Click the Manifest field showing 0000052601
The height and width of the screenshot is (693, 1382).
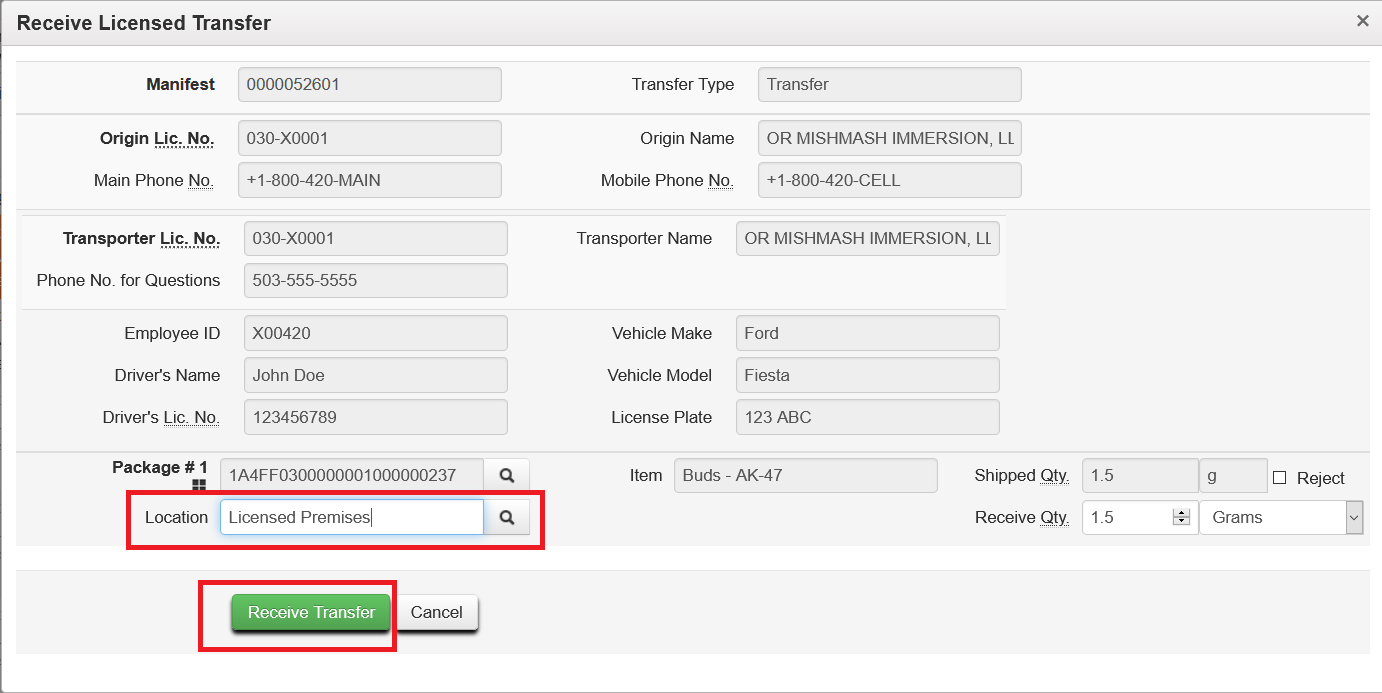370,85
